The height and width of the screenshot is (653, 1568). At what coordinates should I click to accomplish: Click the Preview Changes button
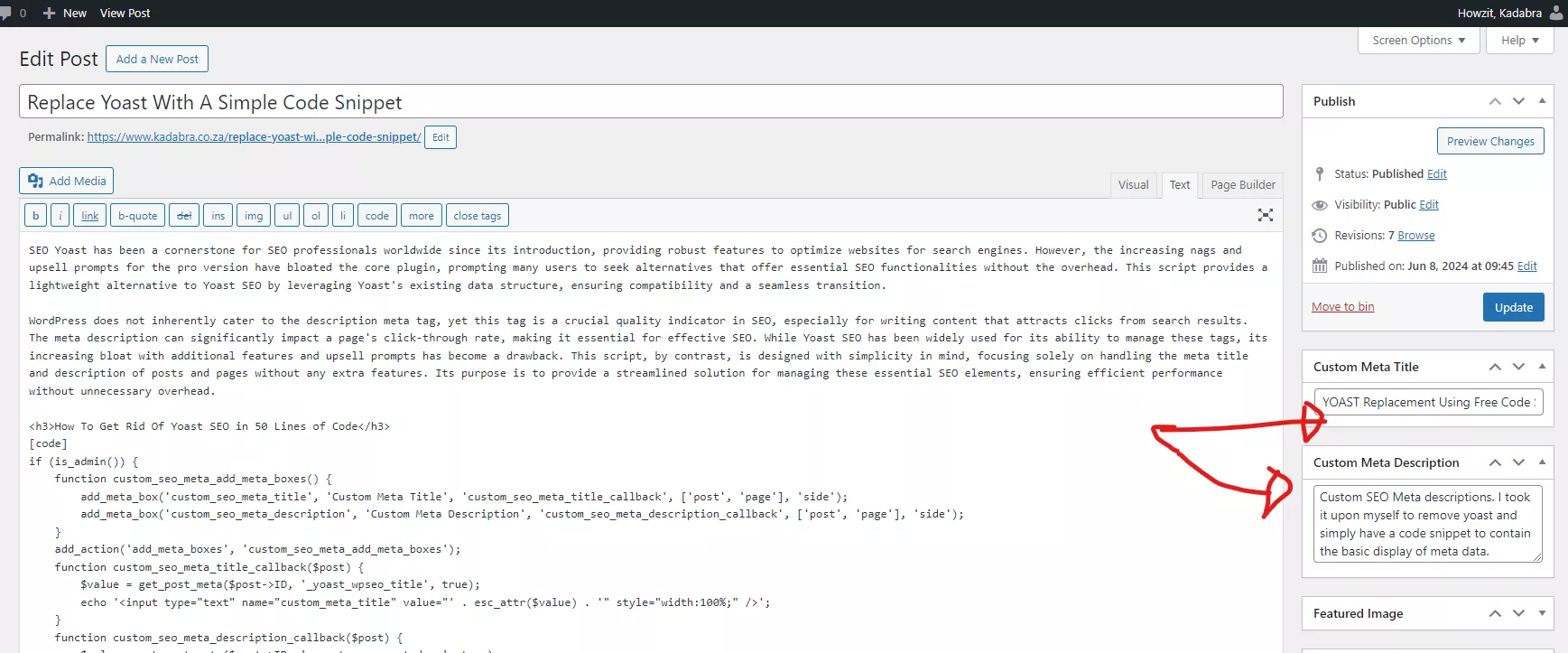pyautogui.click(x=1490, y=141)
